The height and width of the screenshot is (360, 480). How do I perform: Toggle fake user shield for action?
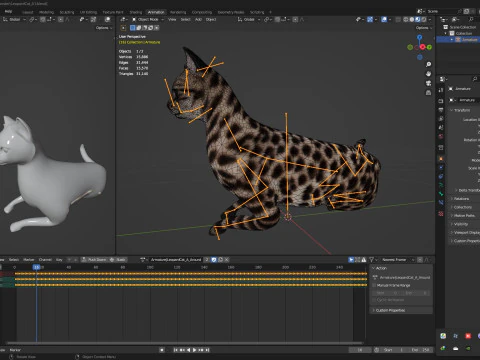[x=214, y=260]
